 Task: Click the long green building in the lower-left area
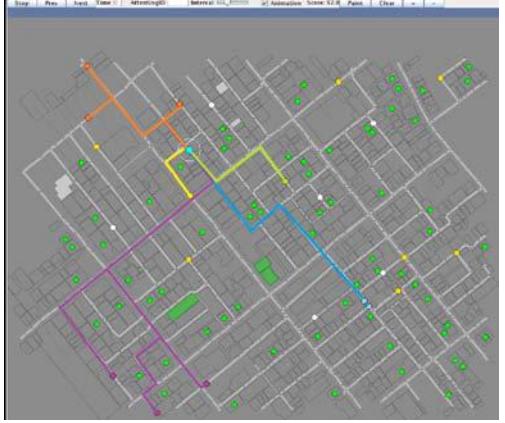(183, 307)
